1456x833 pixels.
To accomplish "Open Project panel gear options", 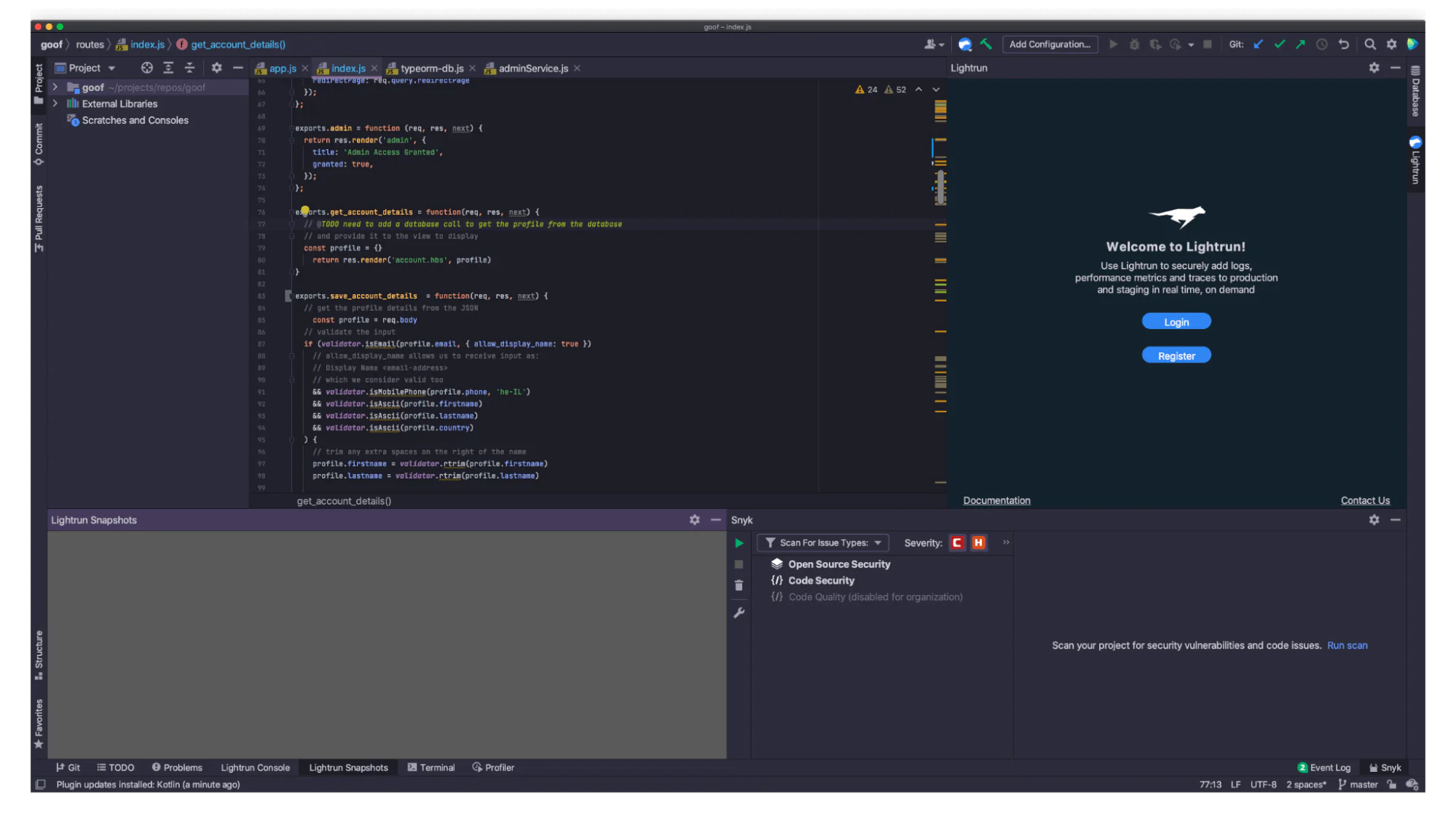I will pos(216,68).
